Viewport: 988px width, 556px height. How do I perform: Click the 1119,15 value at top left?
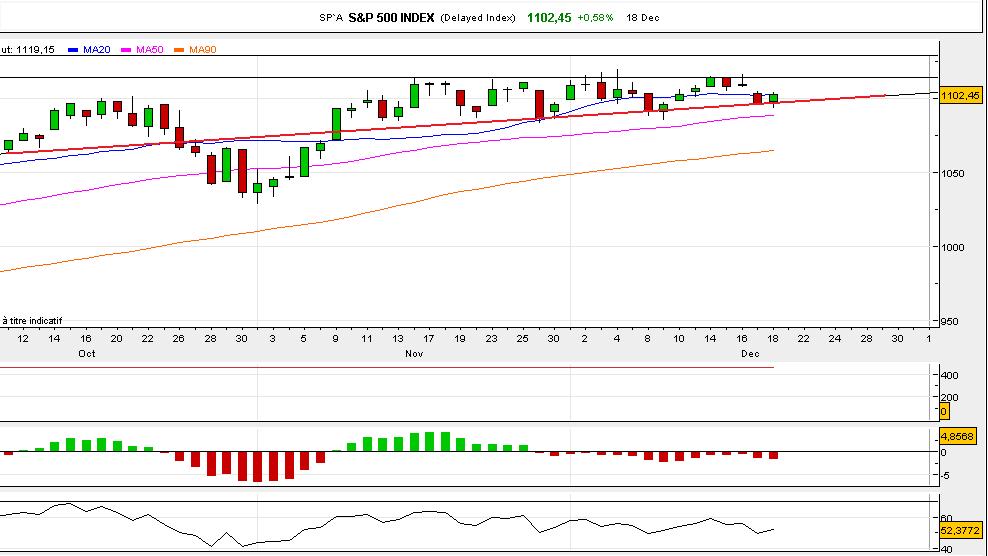pyautogui.click(x=35, y=50)
